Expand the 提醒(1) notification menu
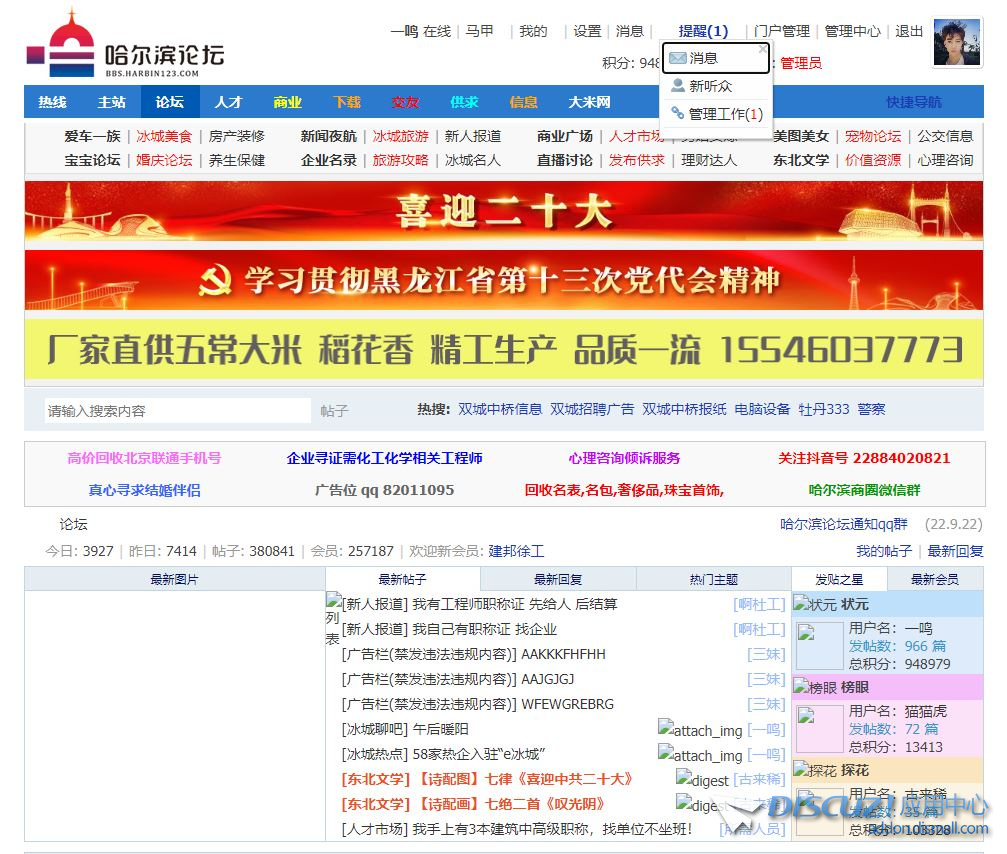Image resolution: width=1007 pixels, height=854 pixels. click(703, 31)
